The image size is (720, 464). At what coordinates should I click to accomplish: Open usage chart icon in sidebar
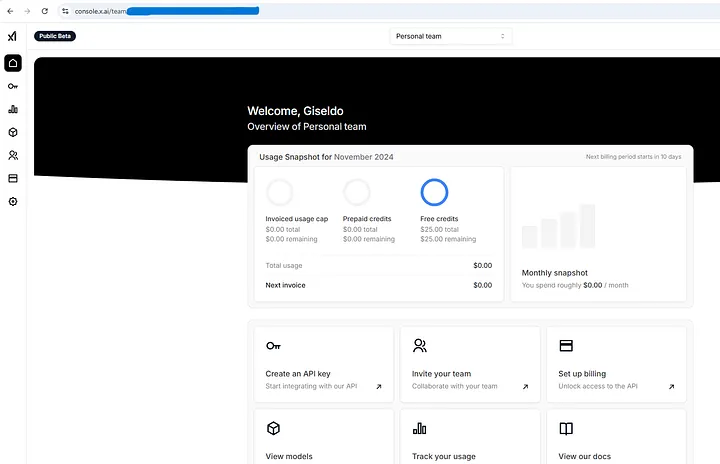point(12,109)
